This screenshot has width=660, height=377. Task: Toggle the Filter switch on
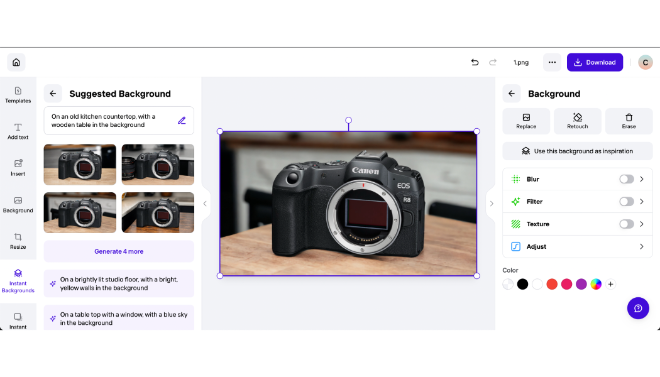coord(626,202)
